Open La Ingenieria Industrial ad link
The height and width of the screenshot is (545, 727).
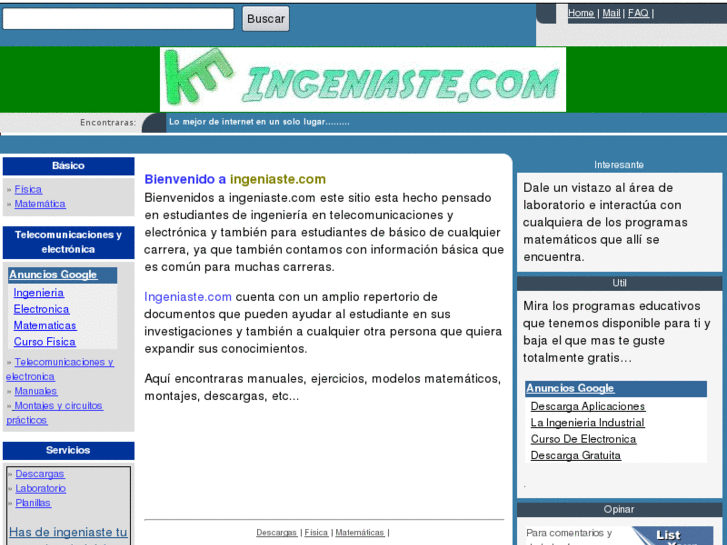point(587,423)
